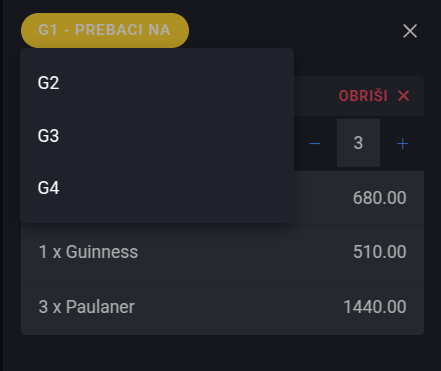Select G2 from the transfer list
This screenshot has width=441, height=371.
(x=157, y=83)
